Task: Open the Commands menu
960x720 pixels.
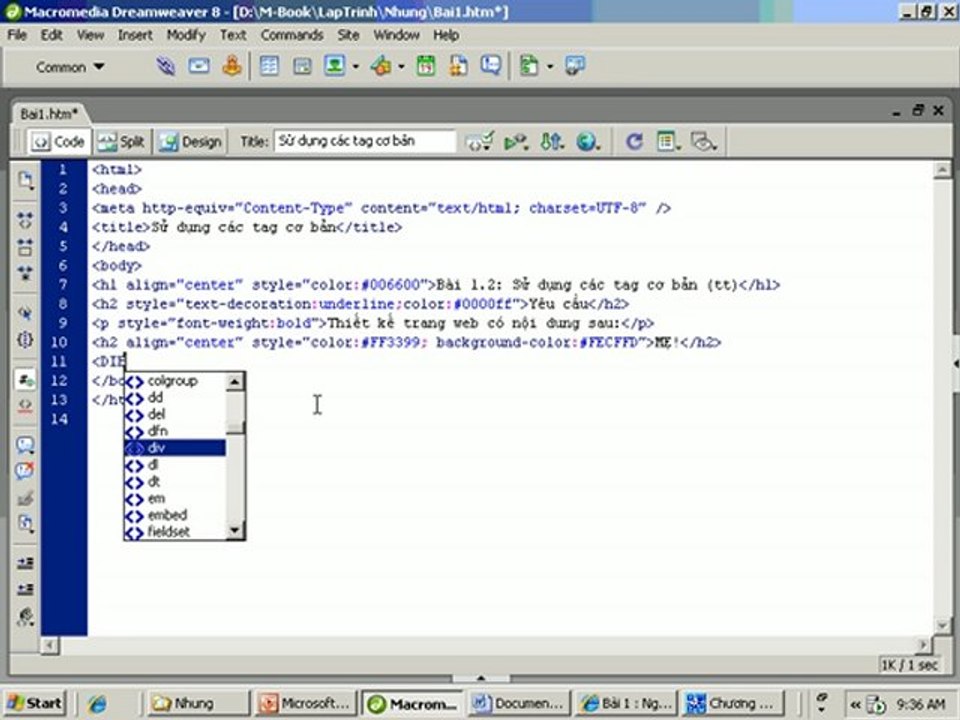Action: 292,35
